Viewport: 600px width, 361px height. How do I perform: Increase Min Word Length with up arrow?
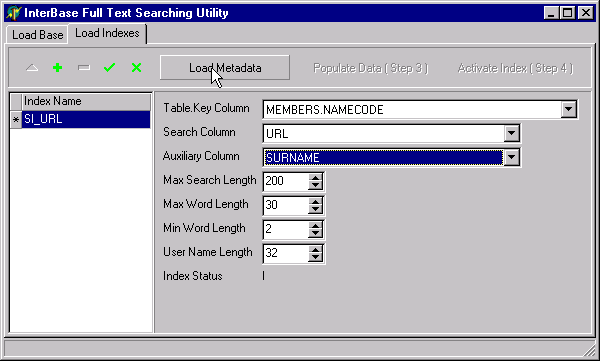click(315, 225)
